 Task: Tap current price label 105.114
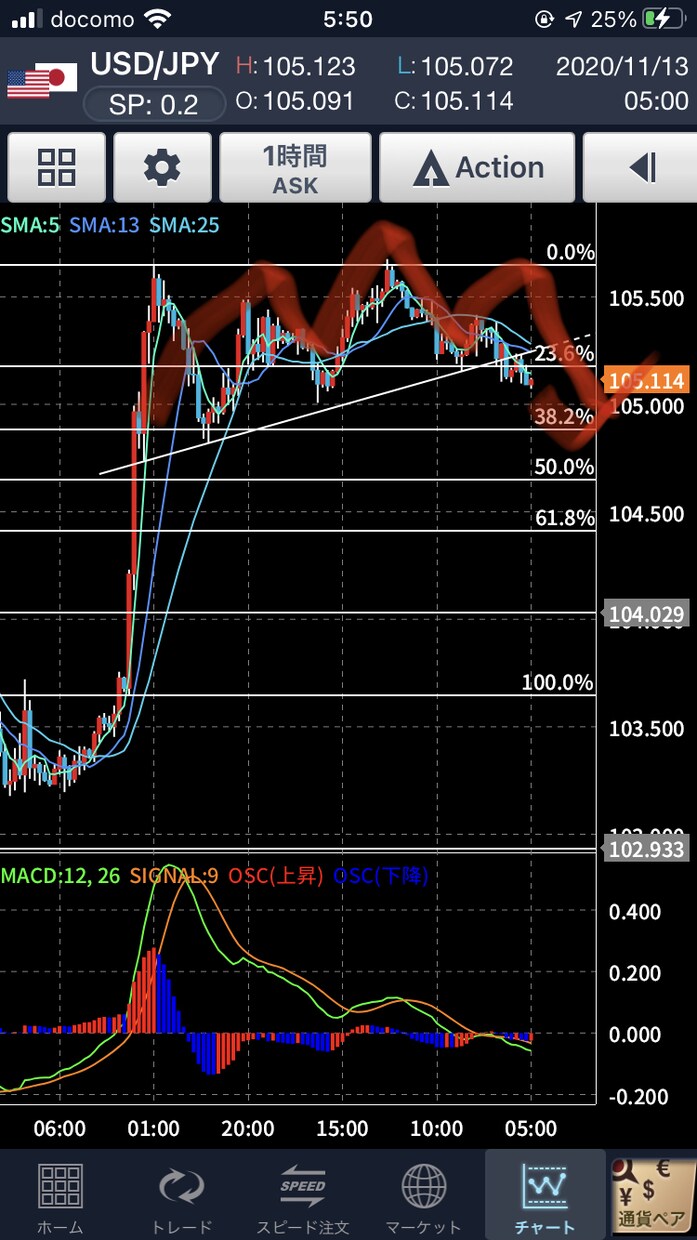(645, 381)
